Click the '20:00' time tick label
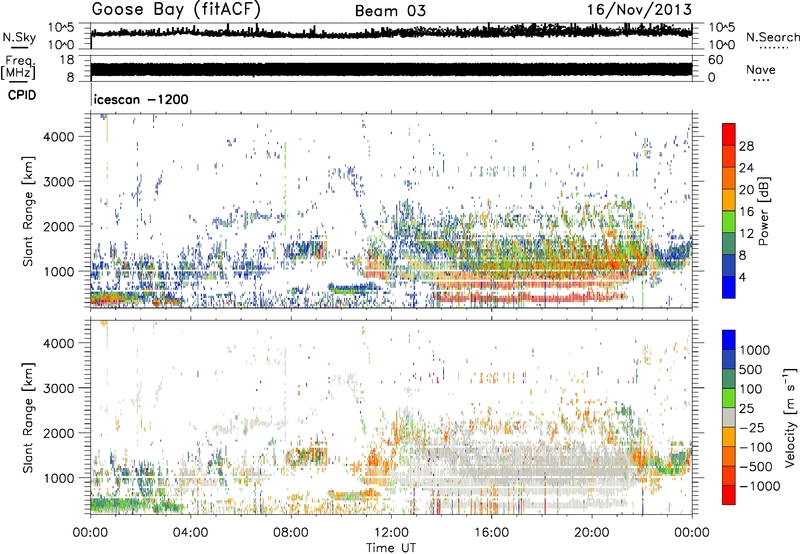This screenshot has width=800, height=554. tap(592, 533)
